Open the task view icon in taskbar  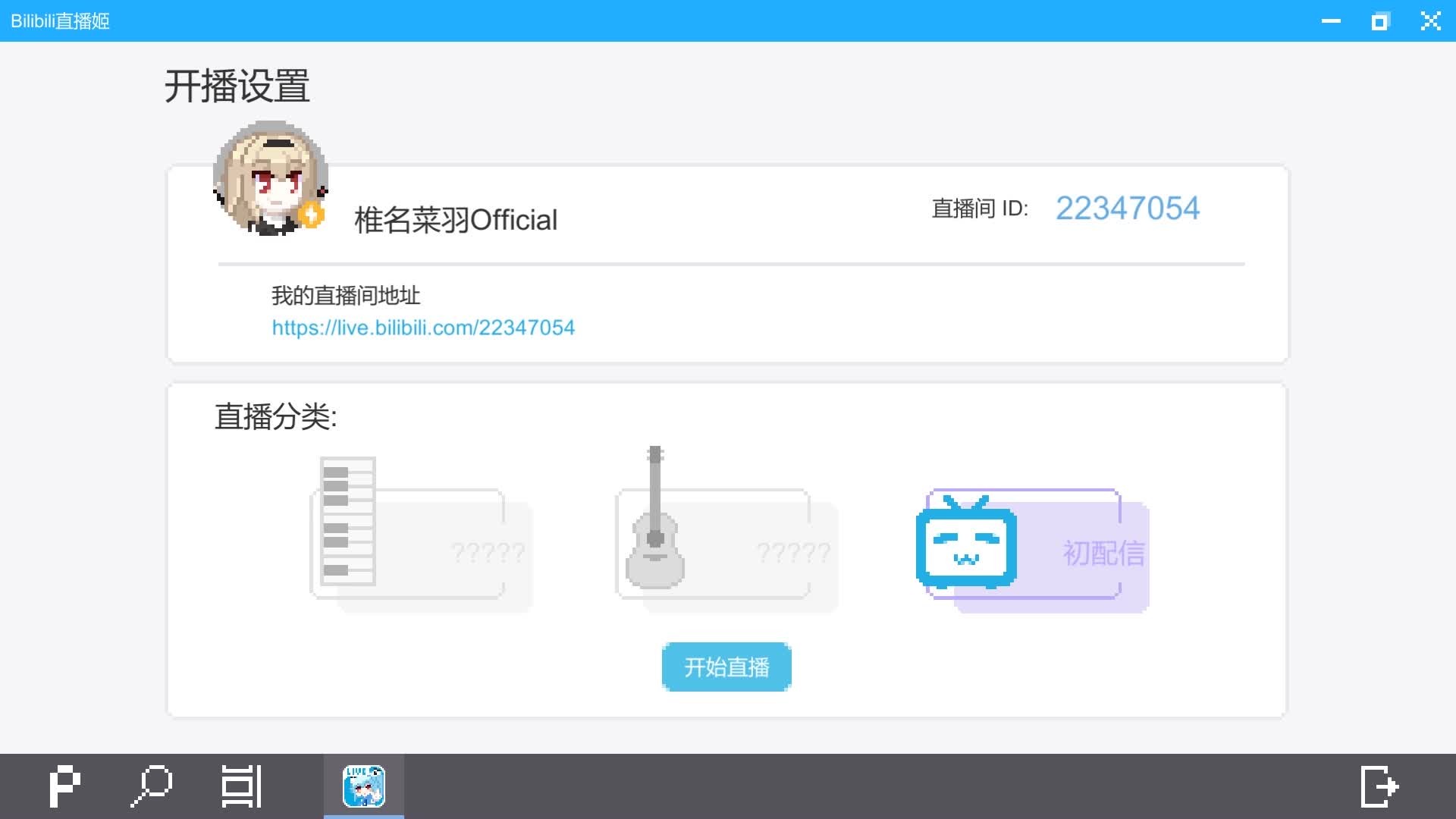coord(241,786)
